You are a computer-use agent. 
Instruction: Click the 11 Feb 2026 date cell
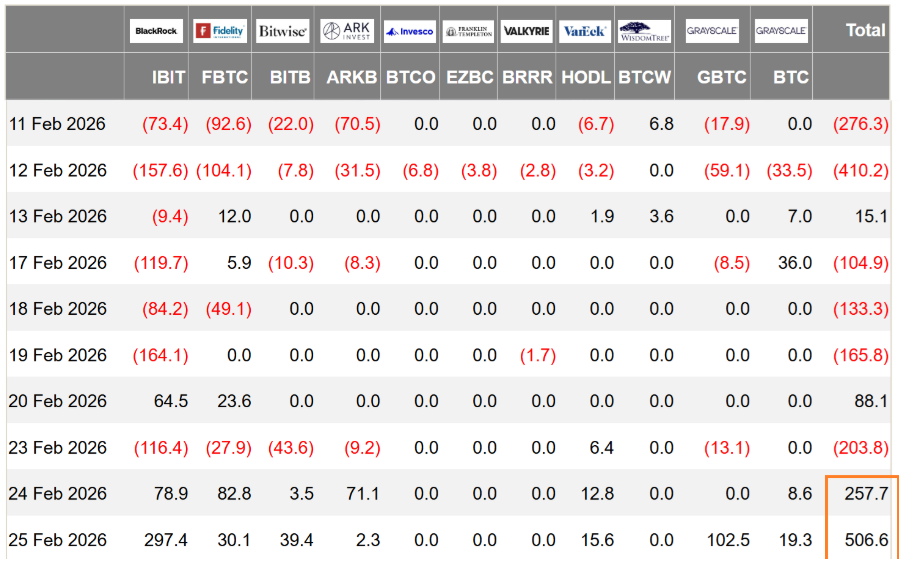[57, 124]
